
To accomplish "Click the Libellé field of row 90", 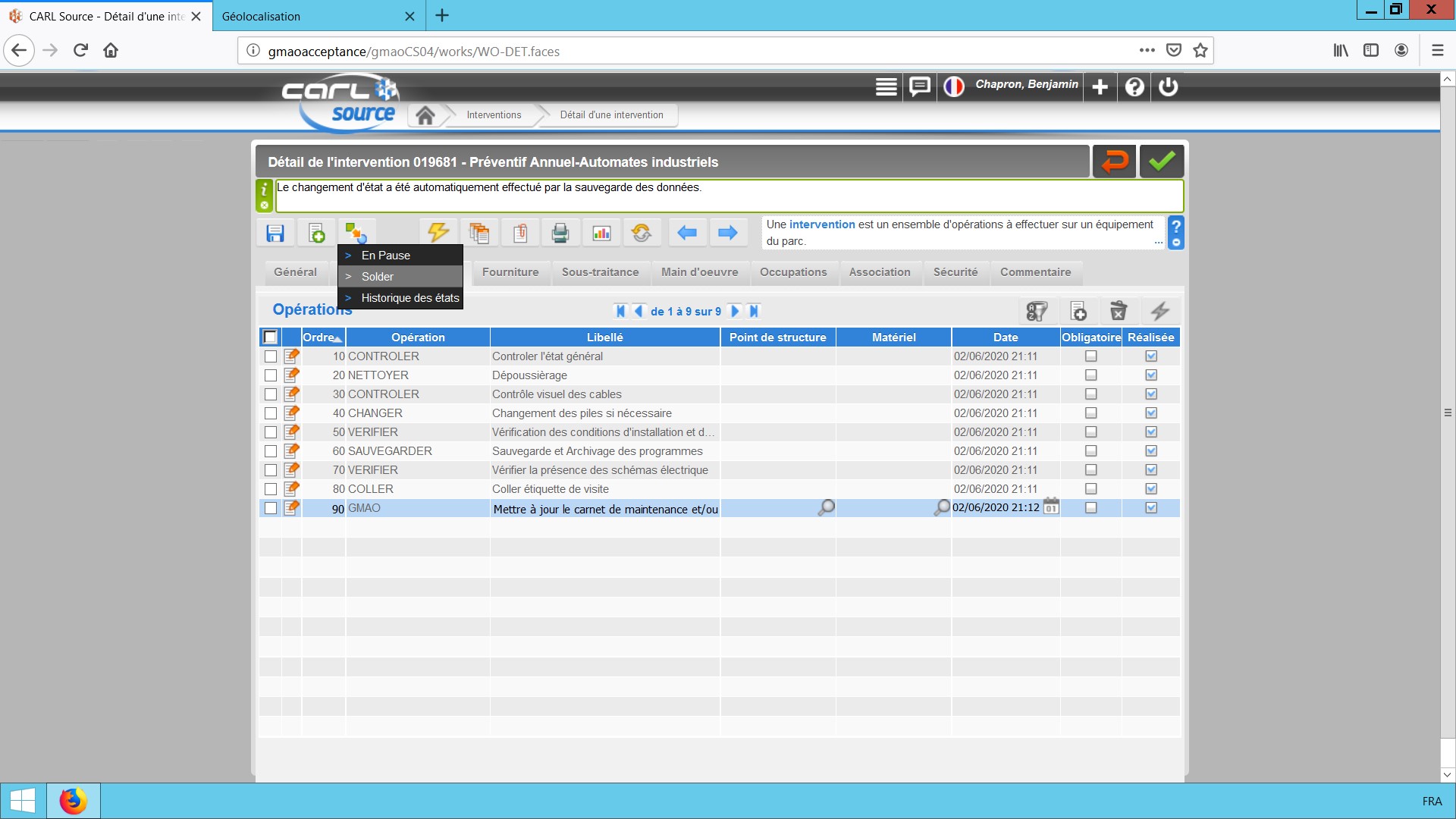I will 604,509.
